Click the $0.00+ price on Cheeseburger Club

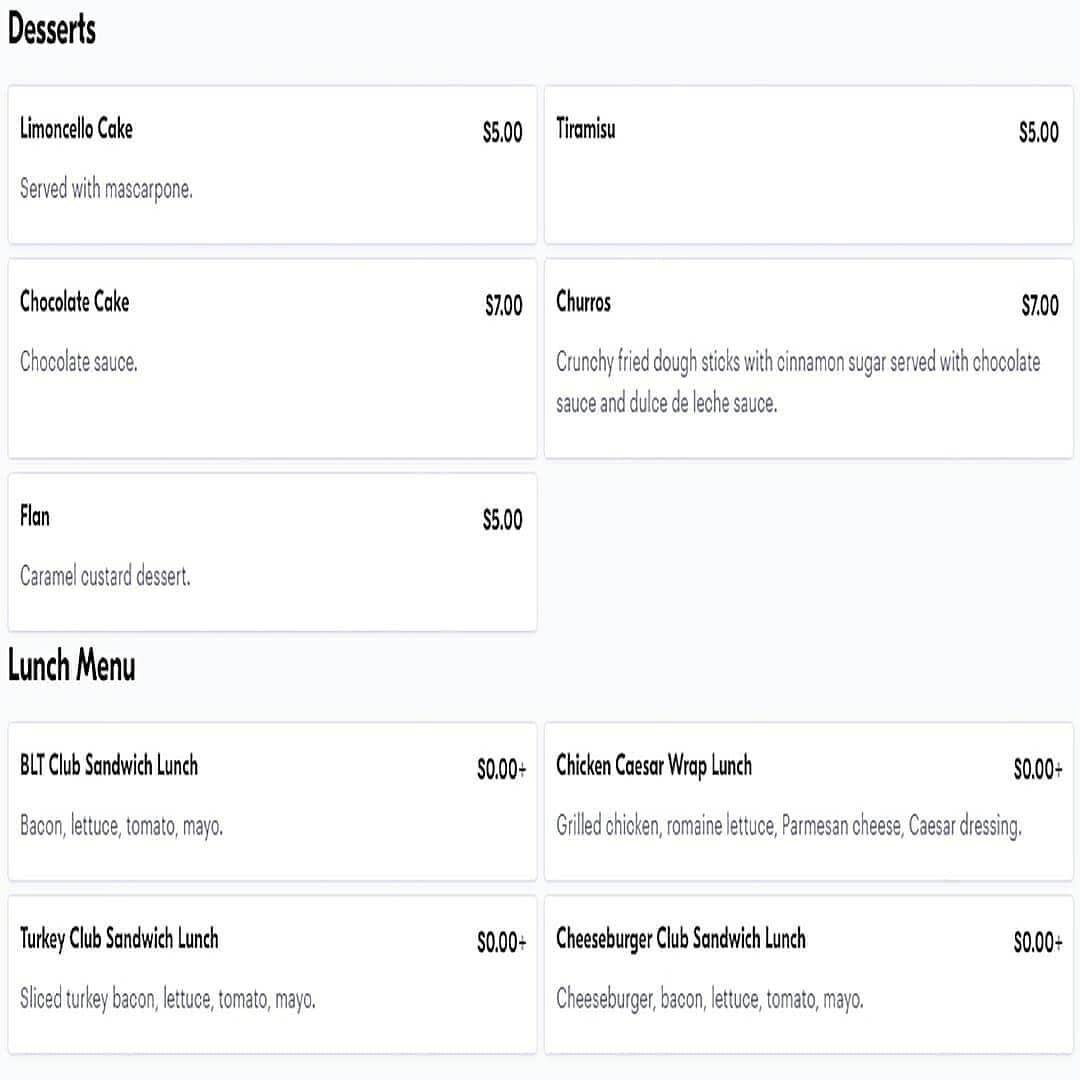pyautogui.click(x=1038, y=943)
